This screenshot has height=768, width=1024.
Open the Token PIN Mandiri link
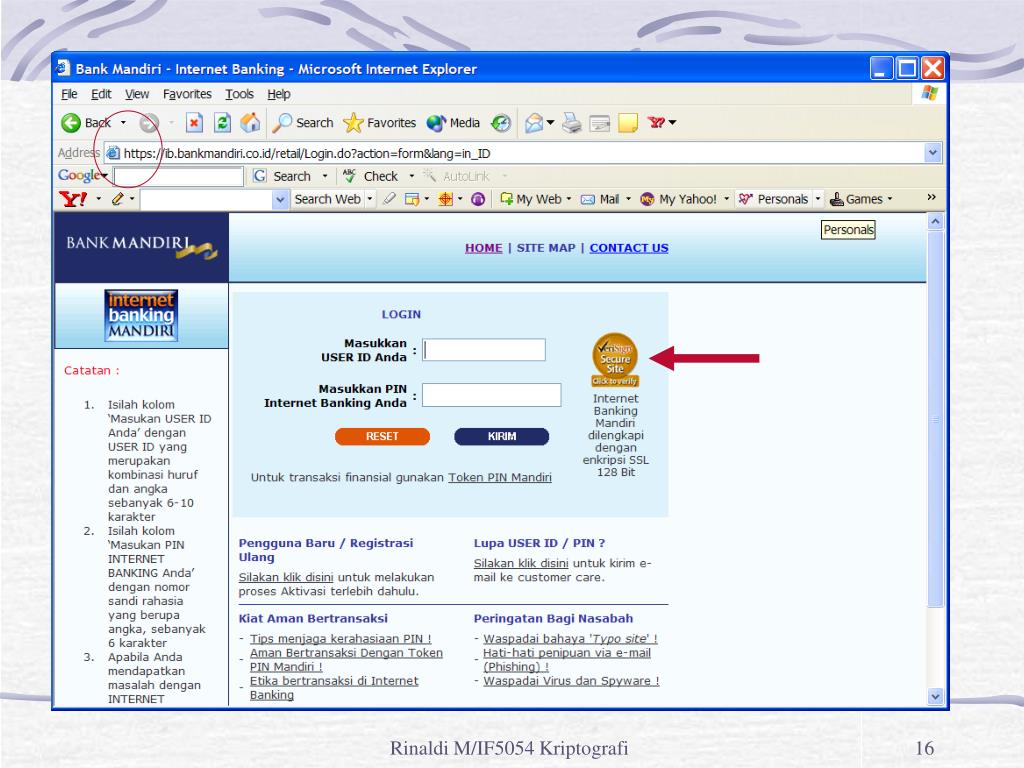(x=500, y=477)
